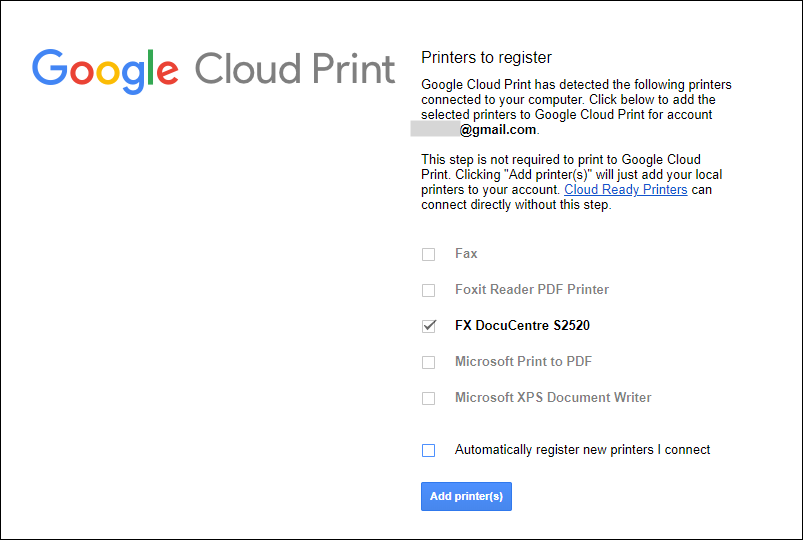Tick the Foxit Reader PDF Printer checkbox
This screenshot has height=540, width=803.
429,290
